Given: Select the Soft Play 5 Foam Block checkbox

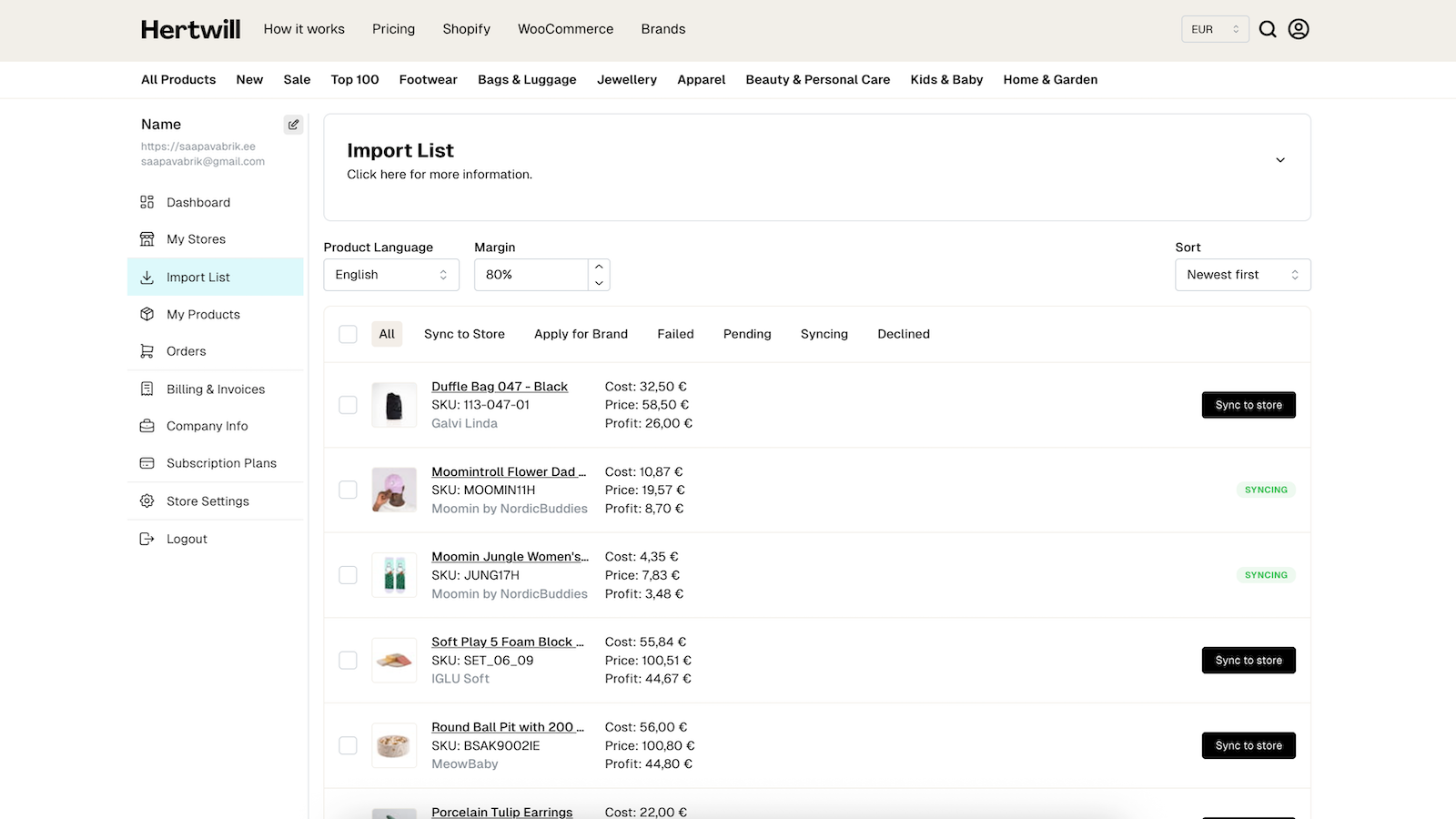Looking at the screenshot, I should coord(348,661).
